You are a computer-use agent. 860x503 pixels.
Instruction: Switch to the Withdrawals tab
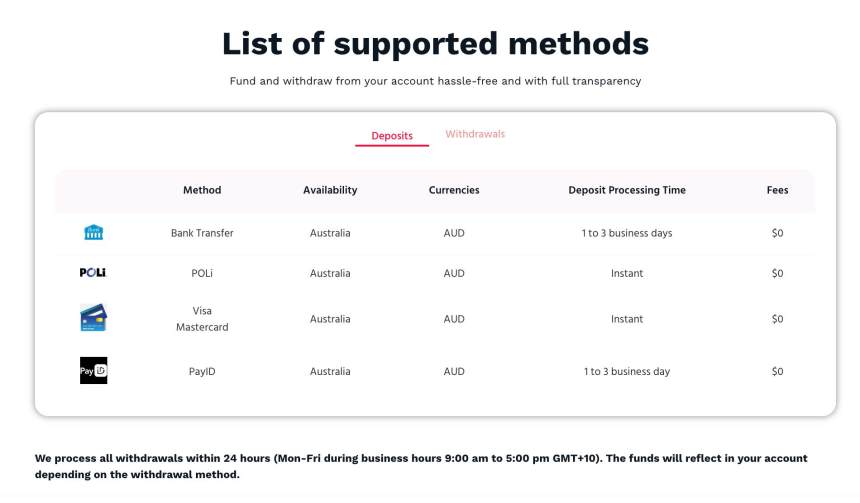pos(475,134)
